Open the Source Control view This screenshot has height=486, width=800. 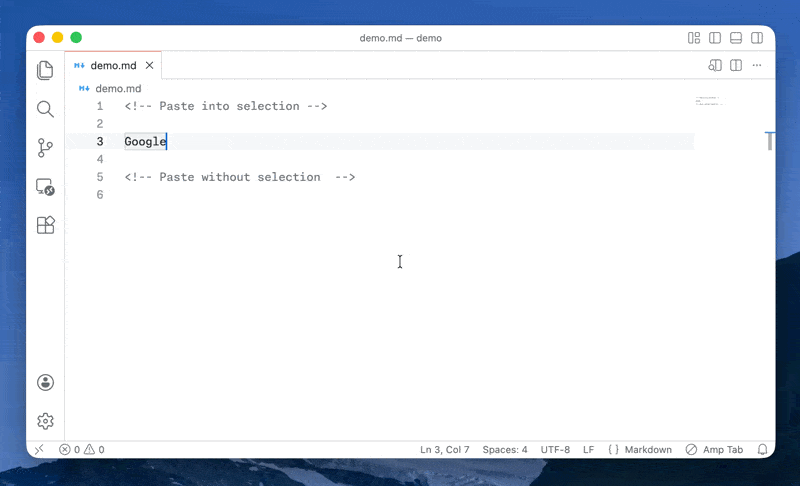(45, 148)
